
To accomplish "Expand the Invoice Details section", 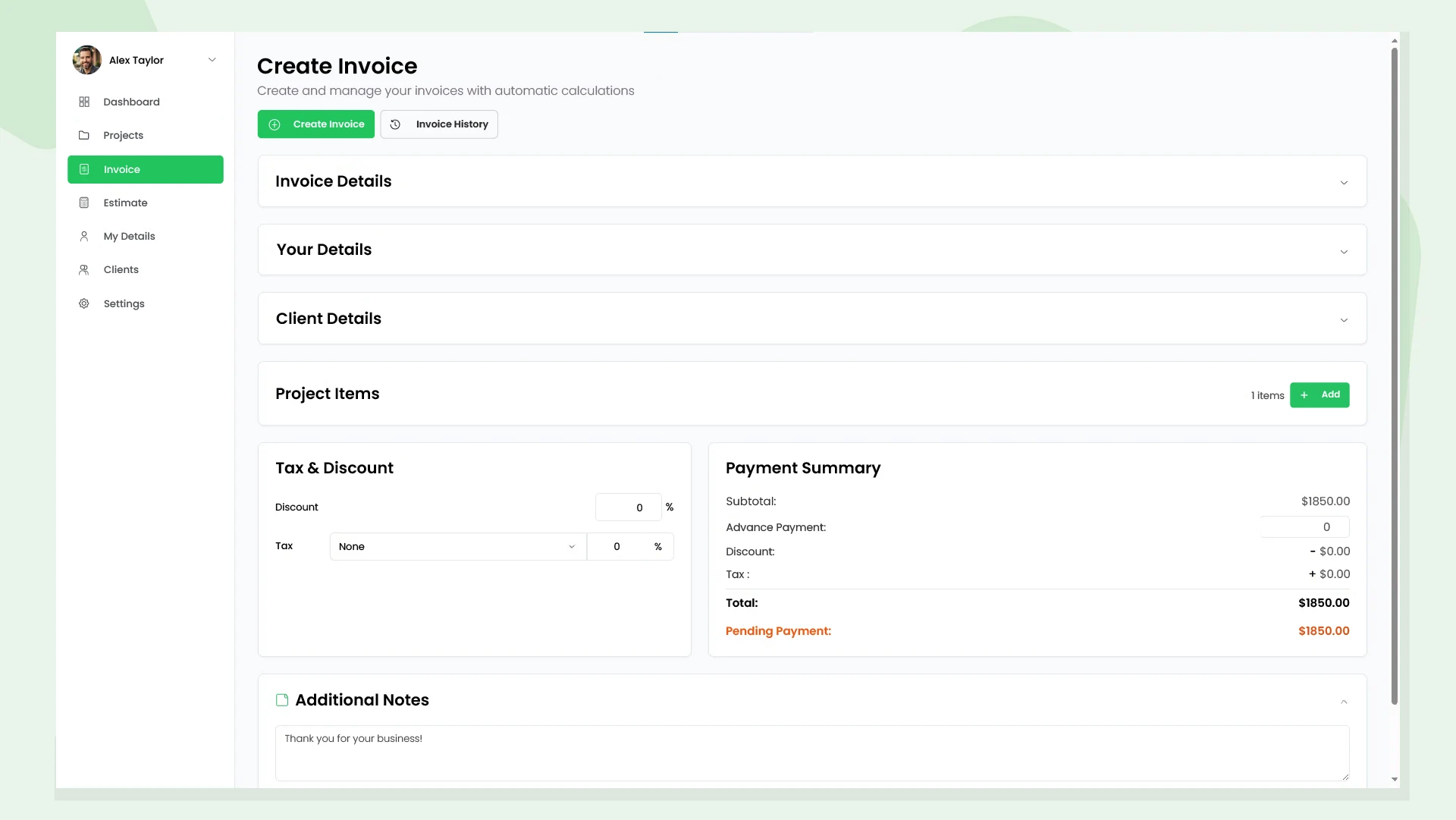I will (1344, 183).
